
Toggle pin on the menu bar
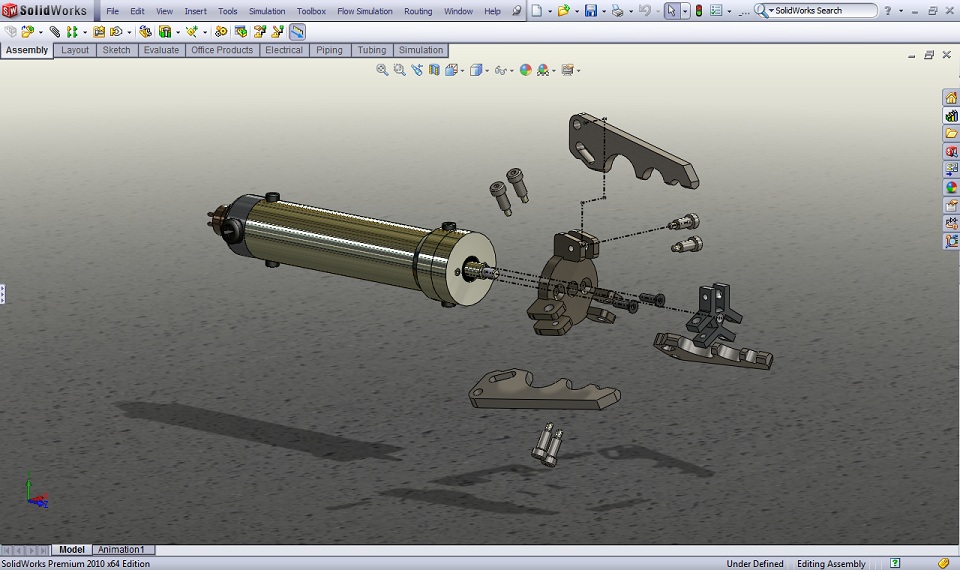(x=517, y=11)
